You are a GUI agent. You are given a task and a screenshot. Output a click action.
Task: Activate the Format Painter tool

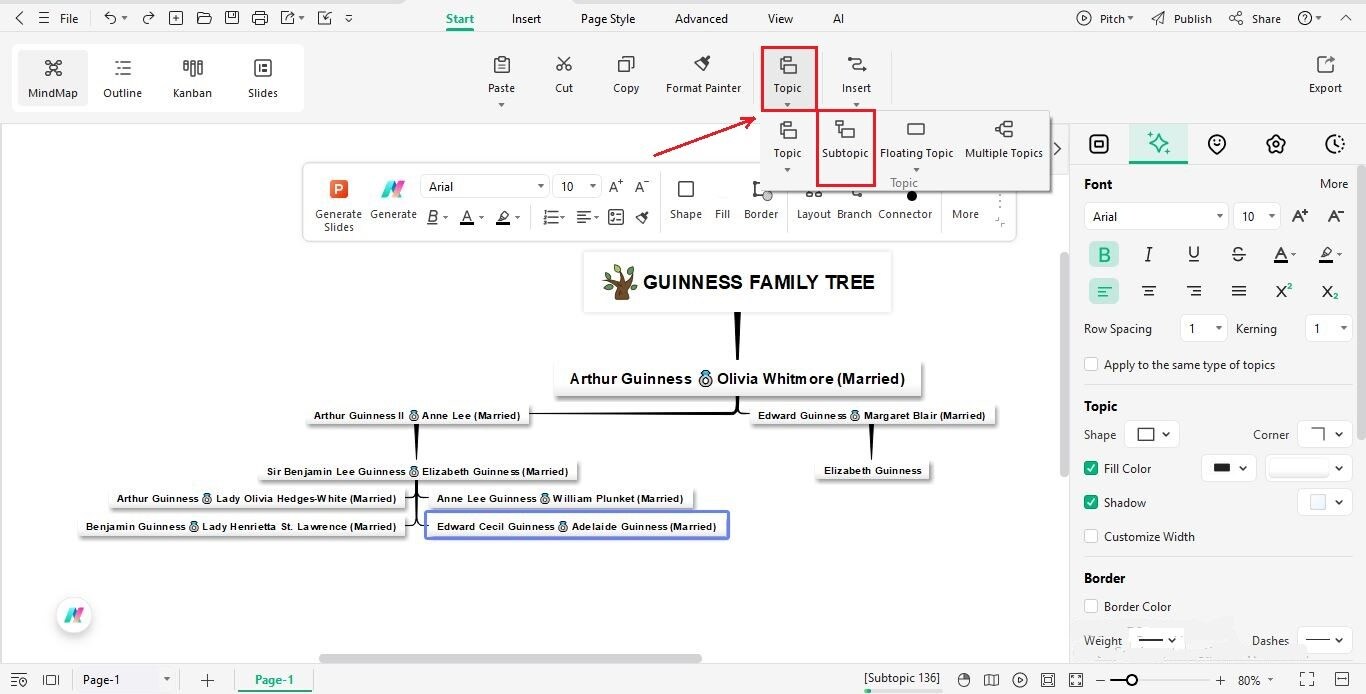coord(703,74)
